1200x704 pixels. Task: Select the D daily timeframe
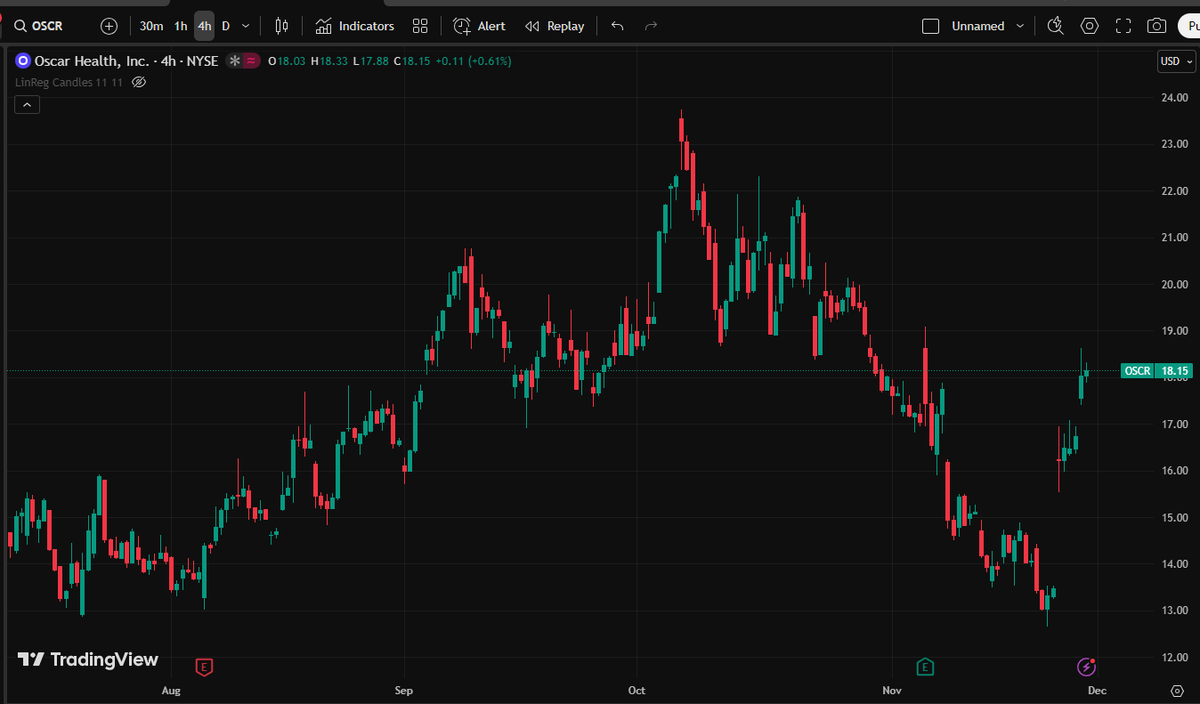(226, 26)
